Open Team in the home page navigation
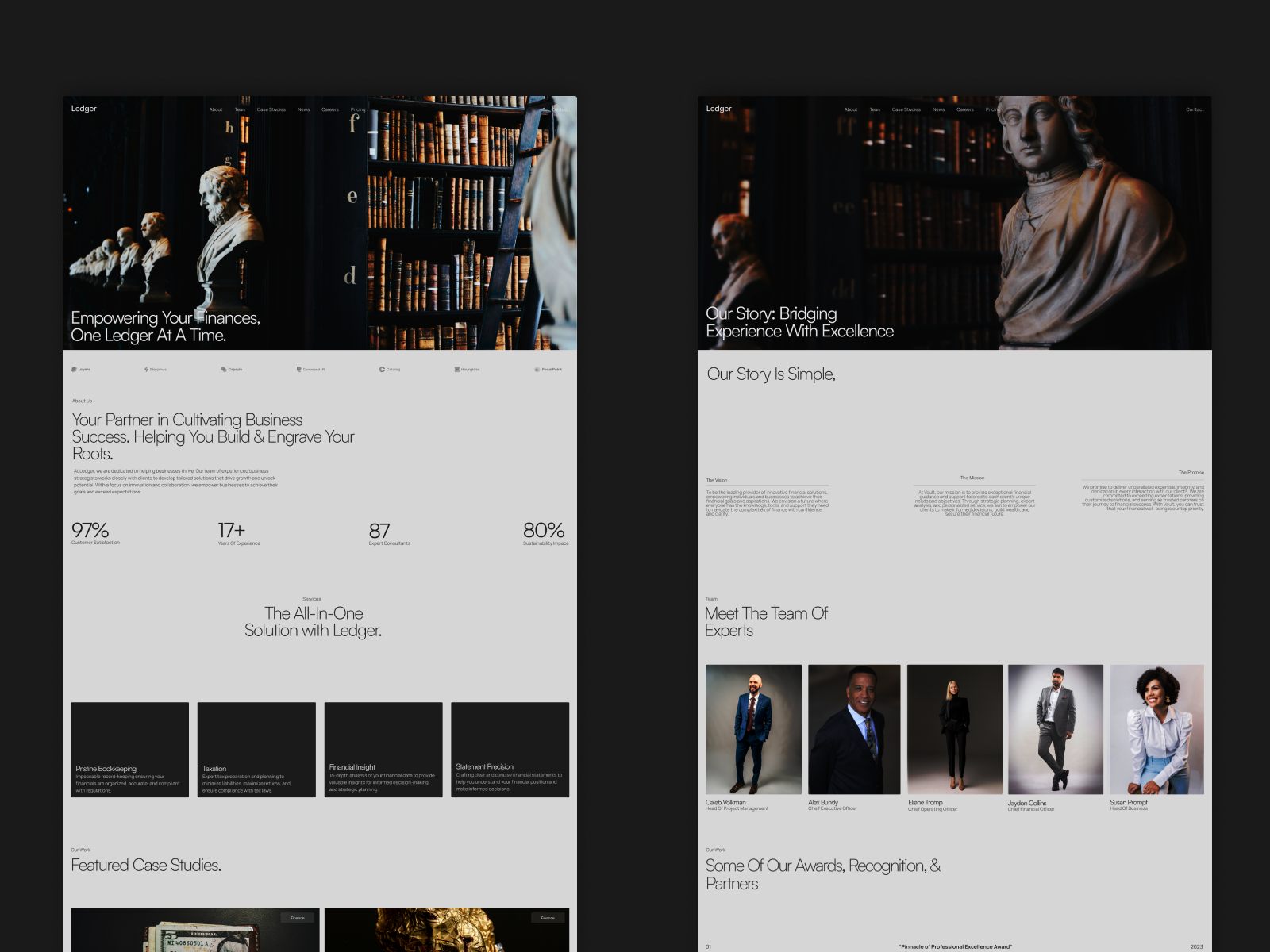1270x952 pixels. point(240,109)
